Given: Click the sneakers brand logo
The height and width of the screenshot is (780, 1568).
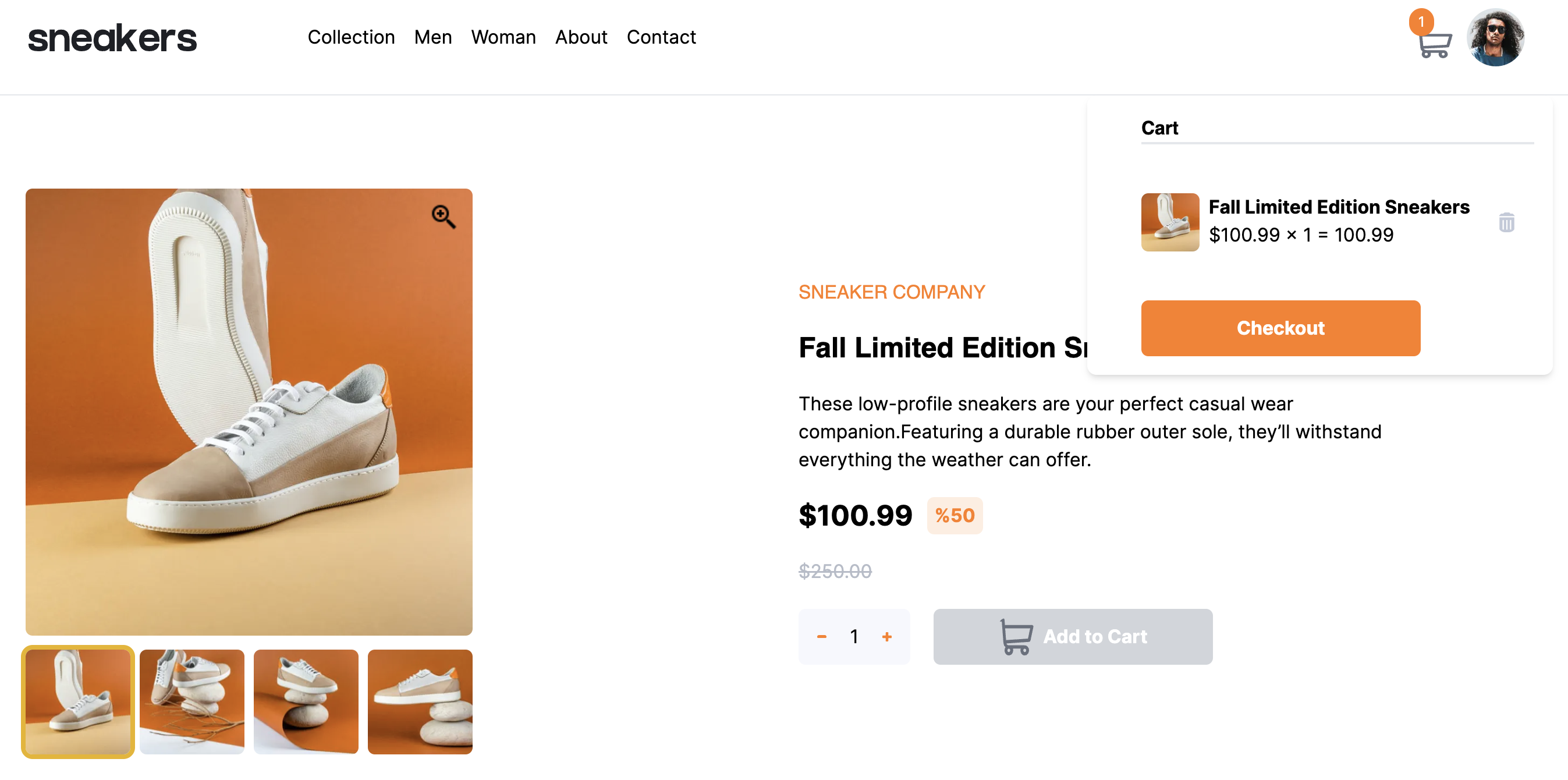Looking at the screenshot, I should tap(112, 38).
